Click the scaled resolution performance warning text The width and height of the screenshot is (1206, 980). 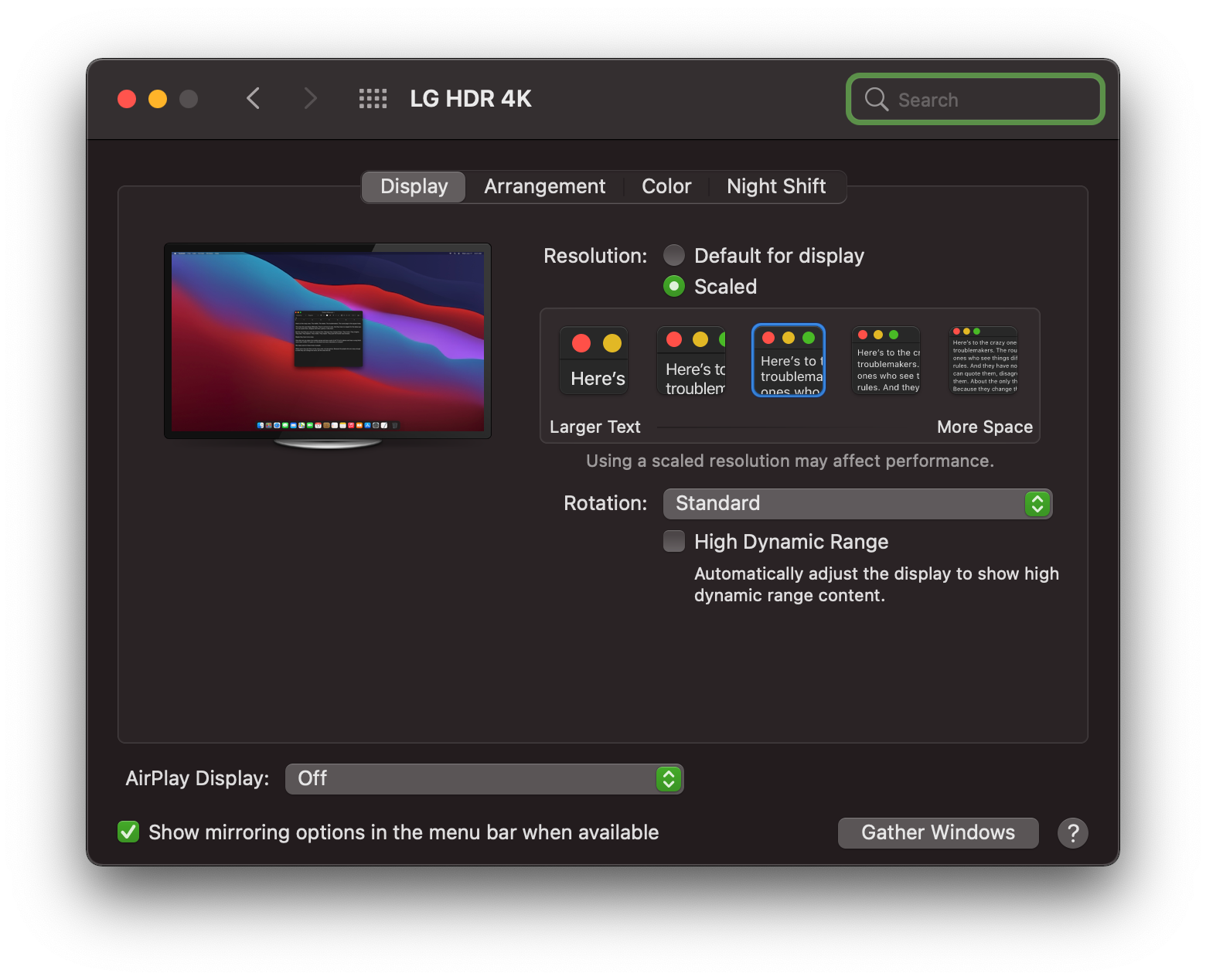[790, 461]
